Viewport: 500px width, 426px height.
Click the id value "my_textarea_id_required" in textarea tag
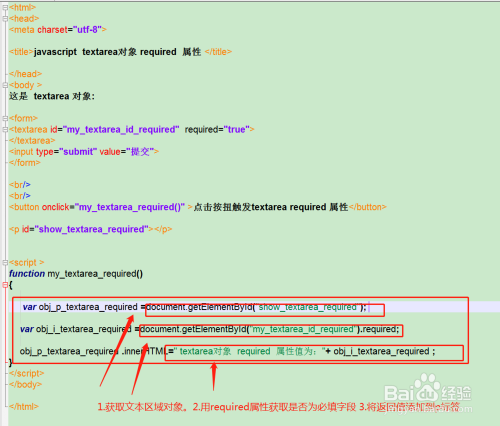[x=121, y=129]
